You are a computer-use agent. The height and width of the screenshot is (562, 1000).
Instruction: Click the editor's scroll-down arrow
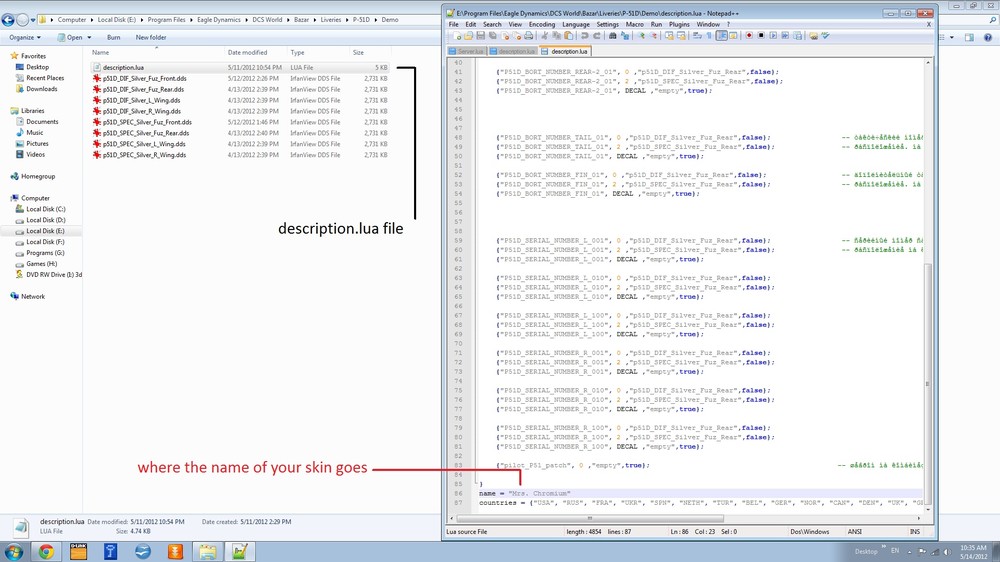(x=927, y=509)
